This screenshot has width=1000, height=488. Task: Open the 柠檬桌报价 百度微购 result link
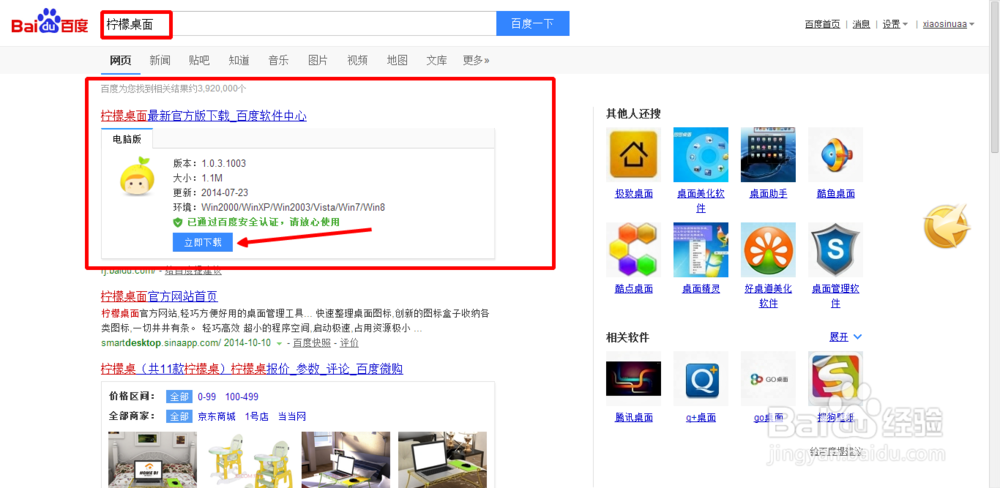252,369
